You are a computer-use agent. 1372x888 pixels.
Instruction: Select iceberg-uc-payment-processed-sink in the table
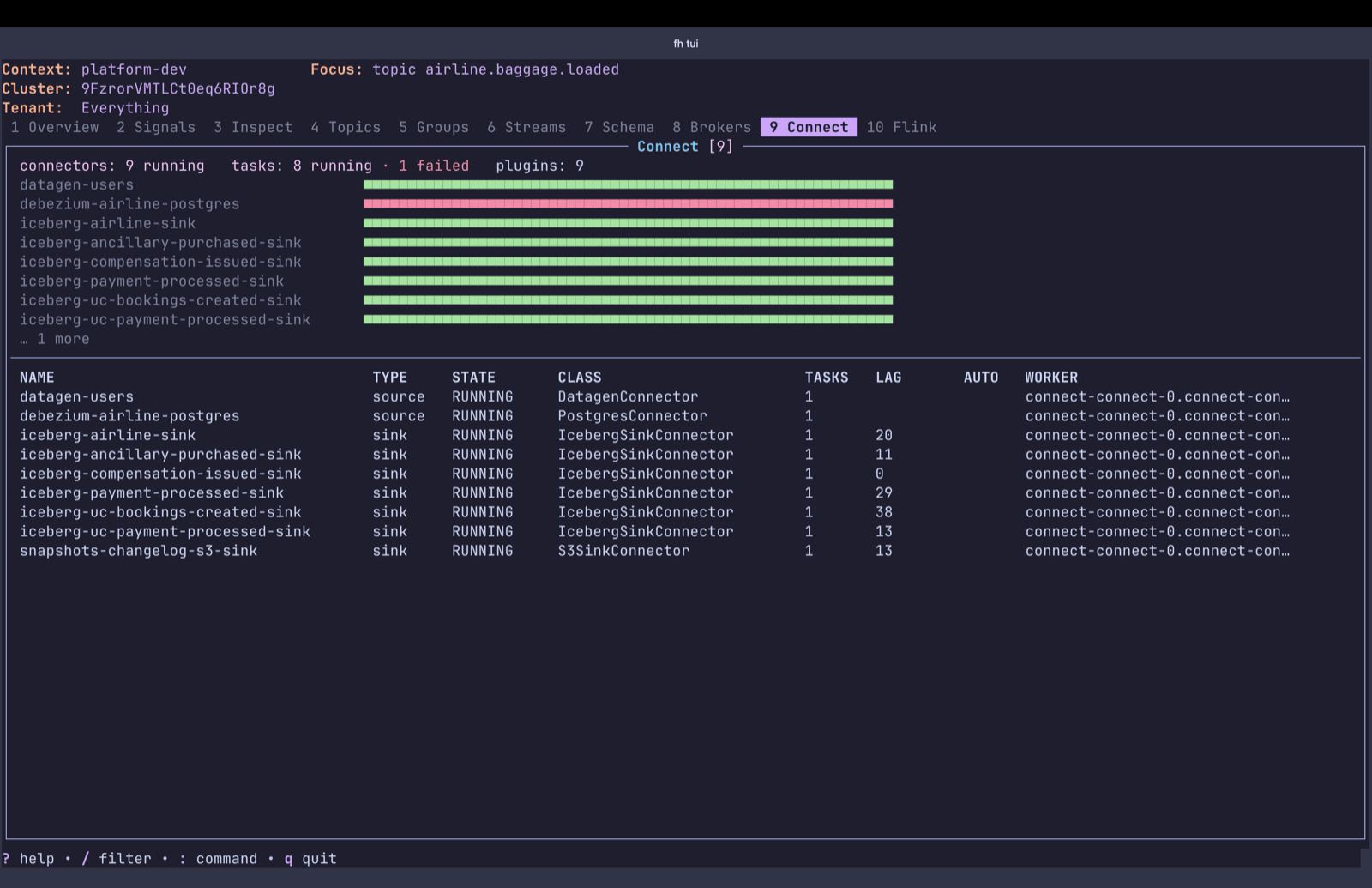(165, 532)
